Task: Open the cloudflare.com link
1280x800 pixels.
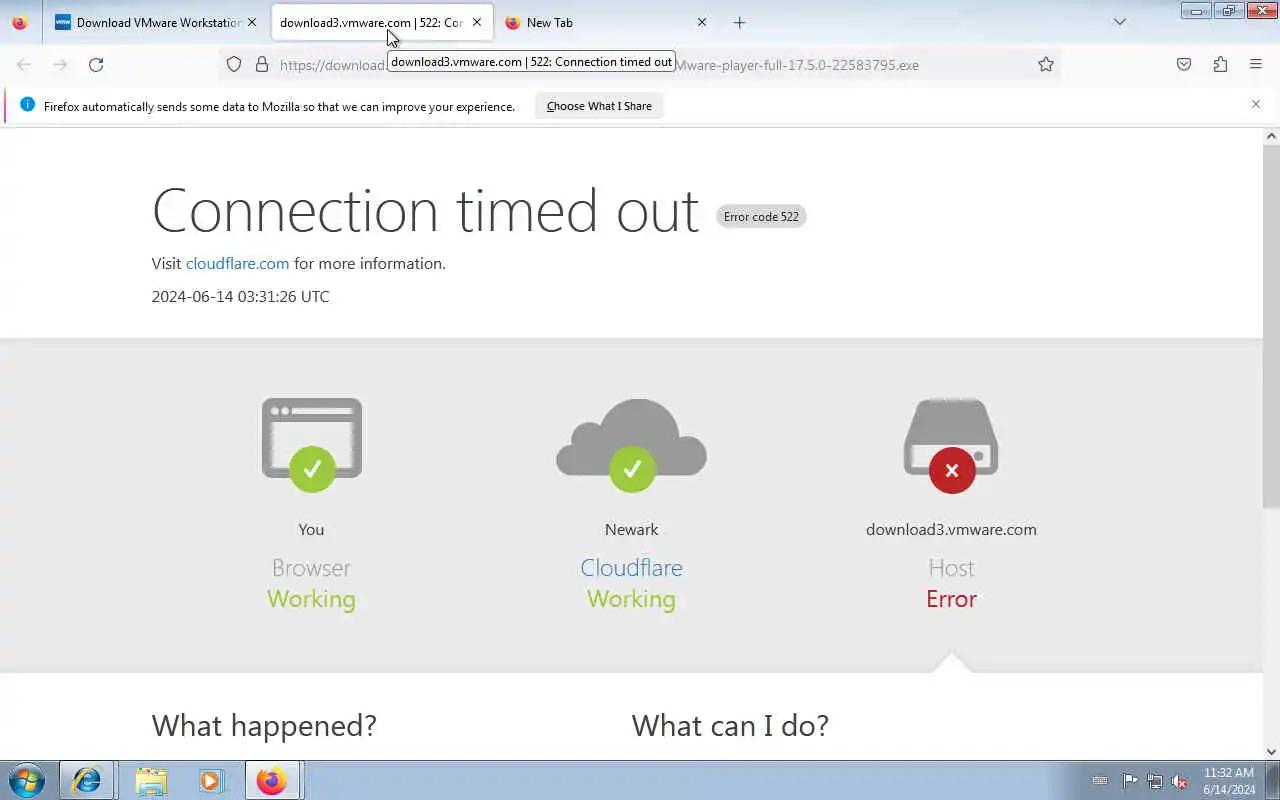Action: (237, 264)
